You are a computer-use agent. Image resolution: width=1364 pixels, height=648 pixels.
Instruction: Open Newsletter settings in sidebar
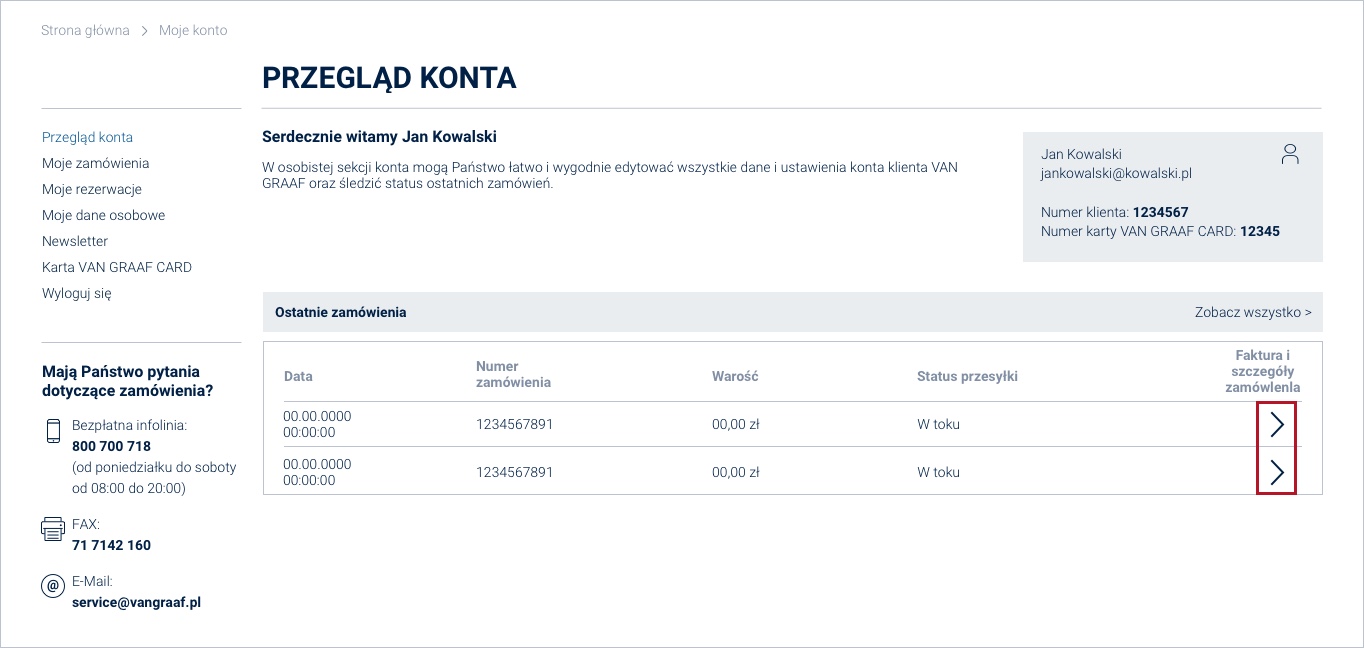coord(75,241)
